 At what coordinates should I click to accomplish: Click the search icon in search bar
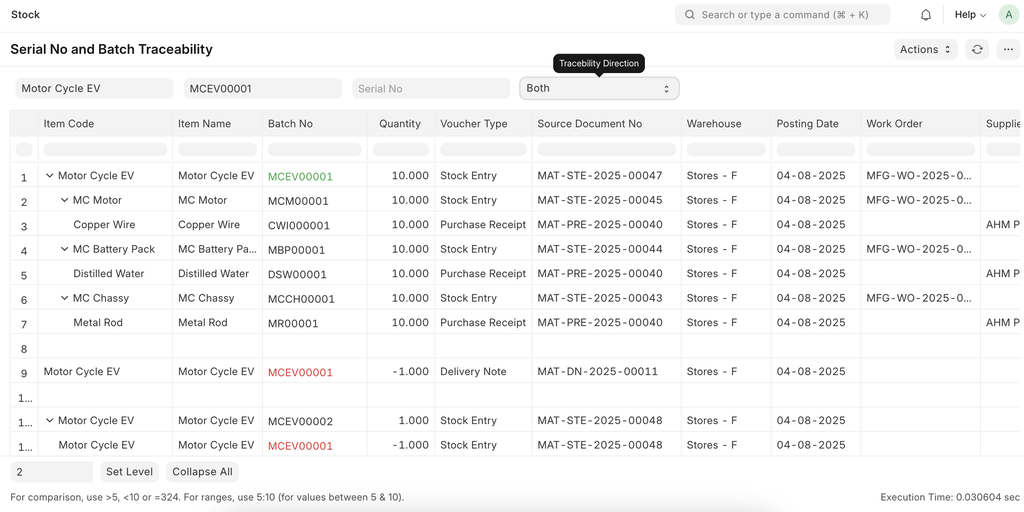(x=690, y=15)
